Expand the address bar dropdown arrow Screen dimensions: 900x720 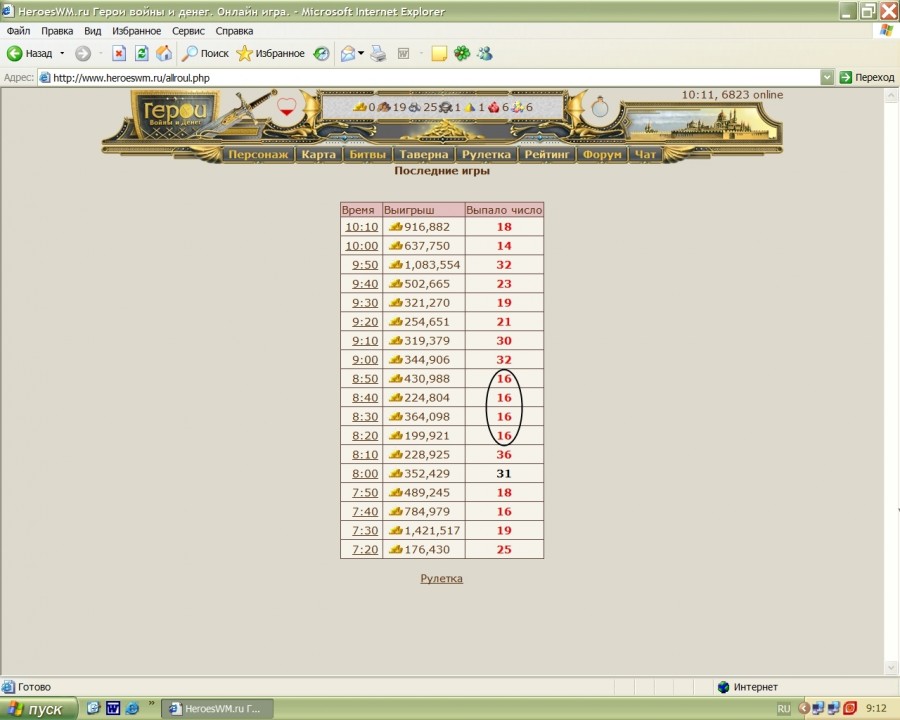tap(827, 78)
